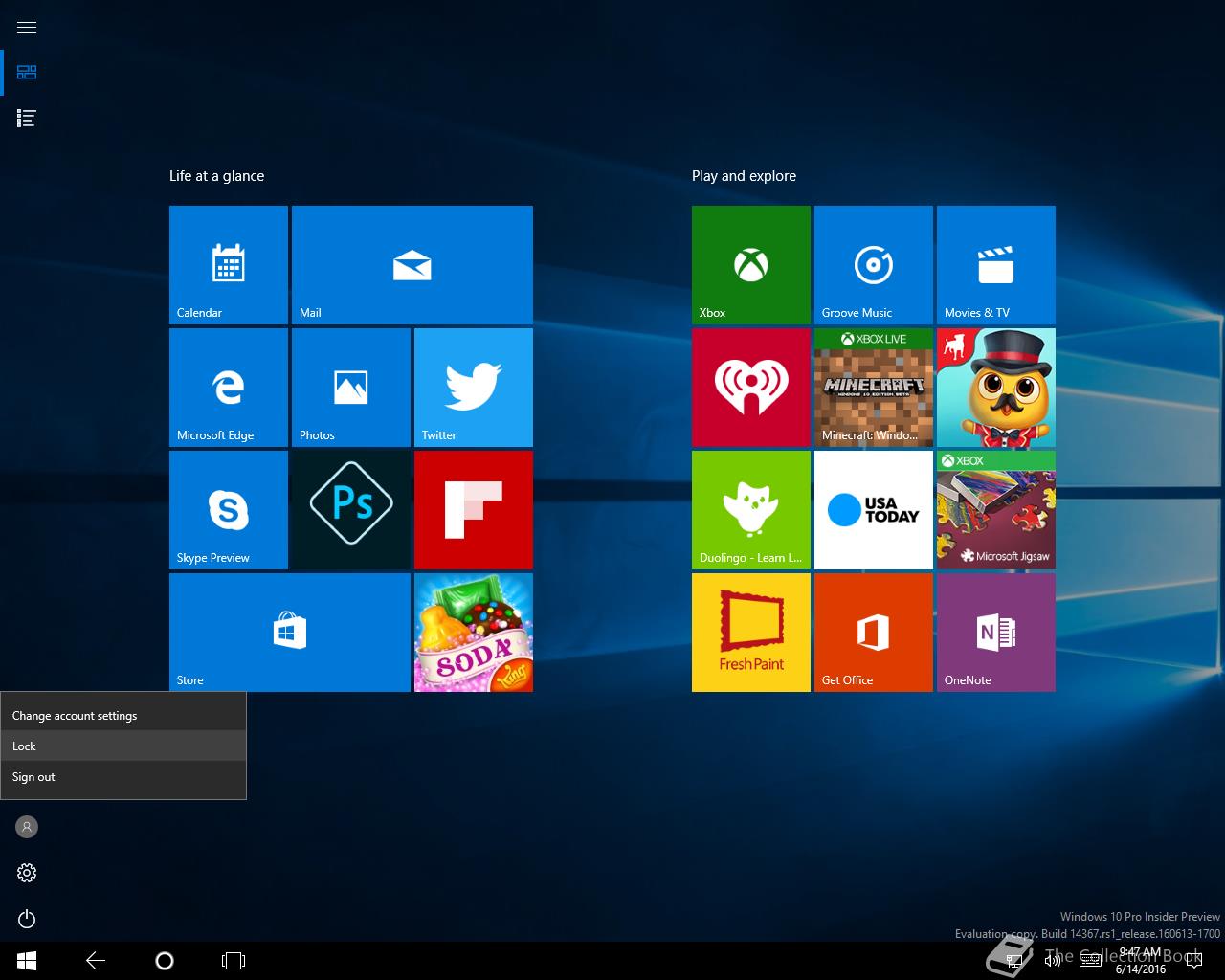This screenshot has width=1225, height=980.
Task: Open the Calendar tile
Action: (x=229, y=265)
